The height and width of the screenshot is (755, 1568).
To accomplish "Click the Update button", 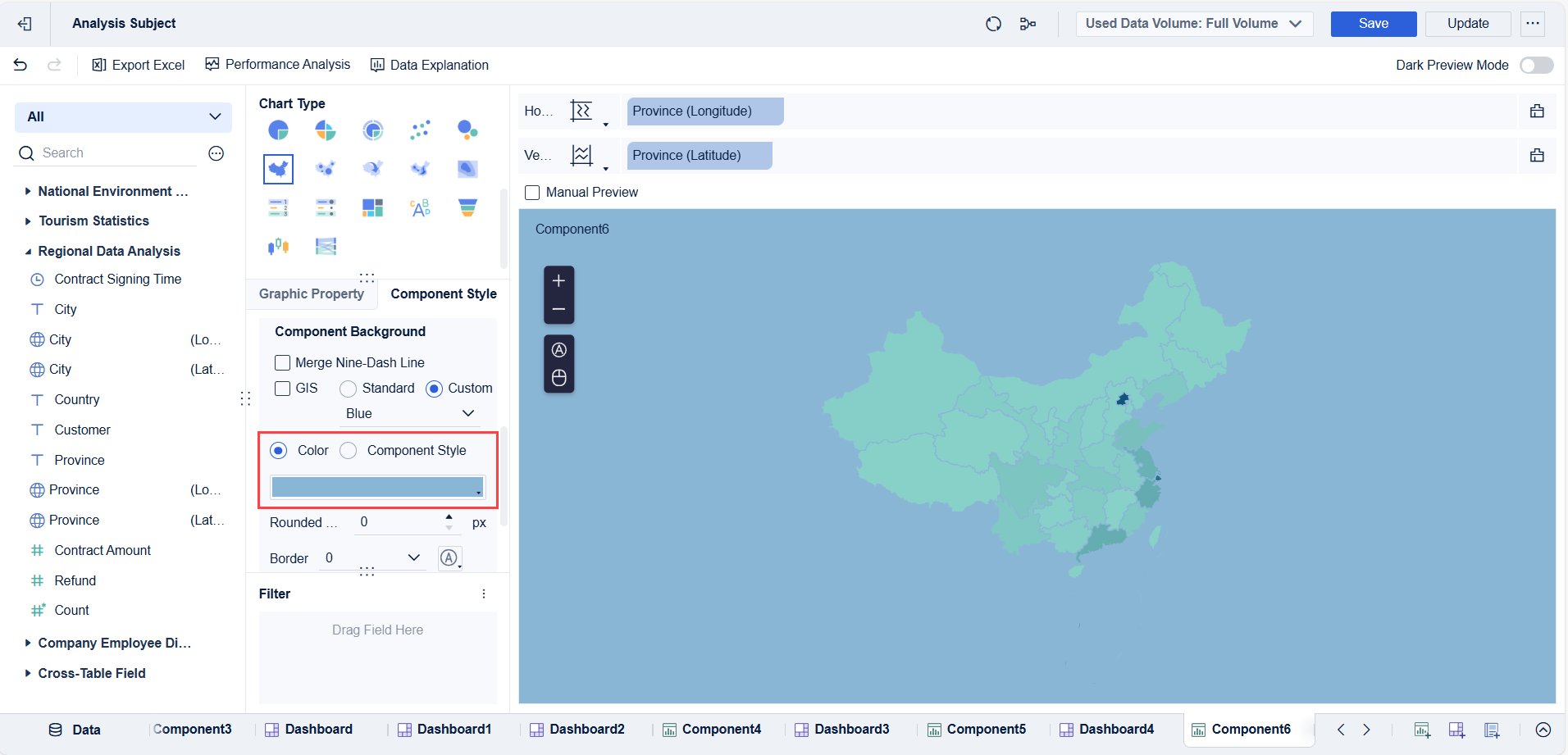I will (x=1468, y=24).
